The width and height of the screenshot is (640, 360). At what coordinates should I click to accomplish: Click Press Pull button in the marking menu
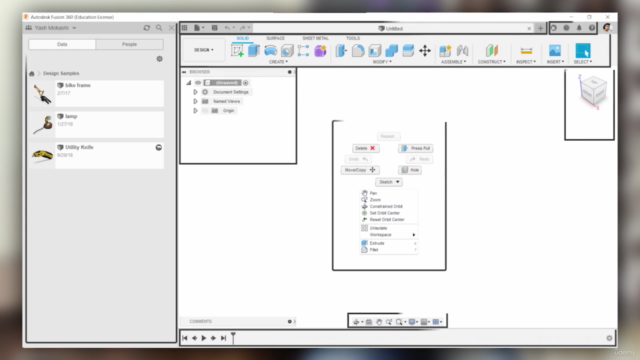(416, 148)
